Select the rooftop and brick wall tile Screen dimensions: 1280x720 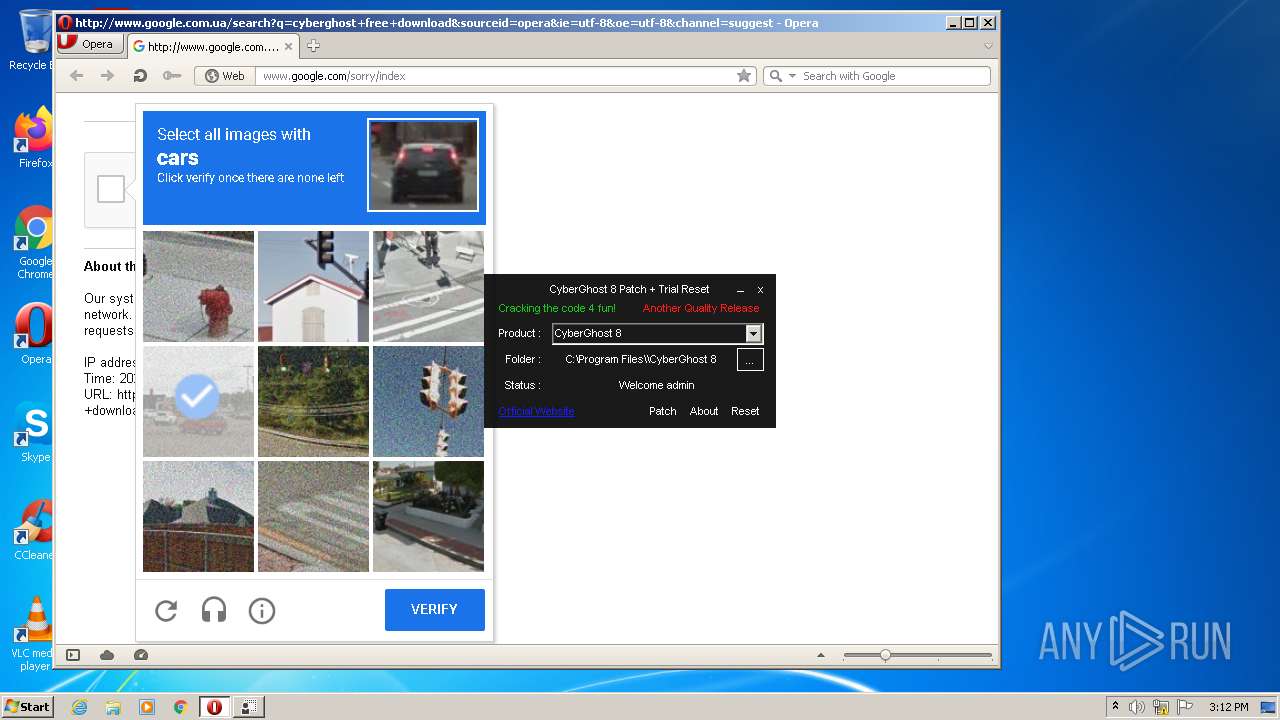tap(198, 516)
